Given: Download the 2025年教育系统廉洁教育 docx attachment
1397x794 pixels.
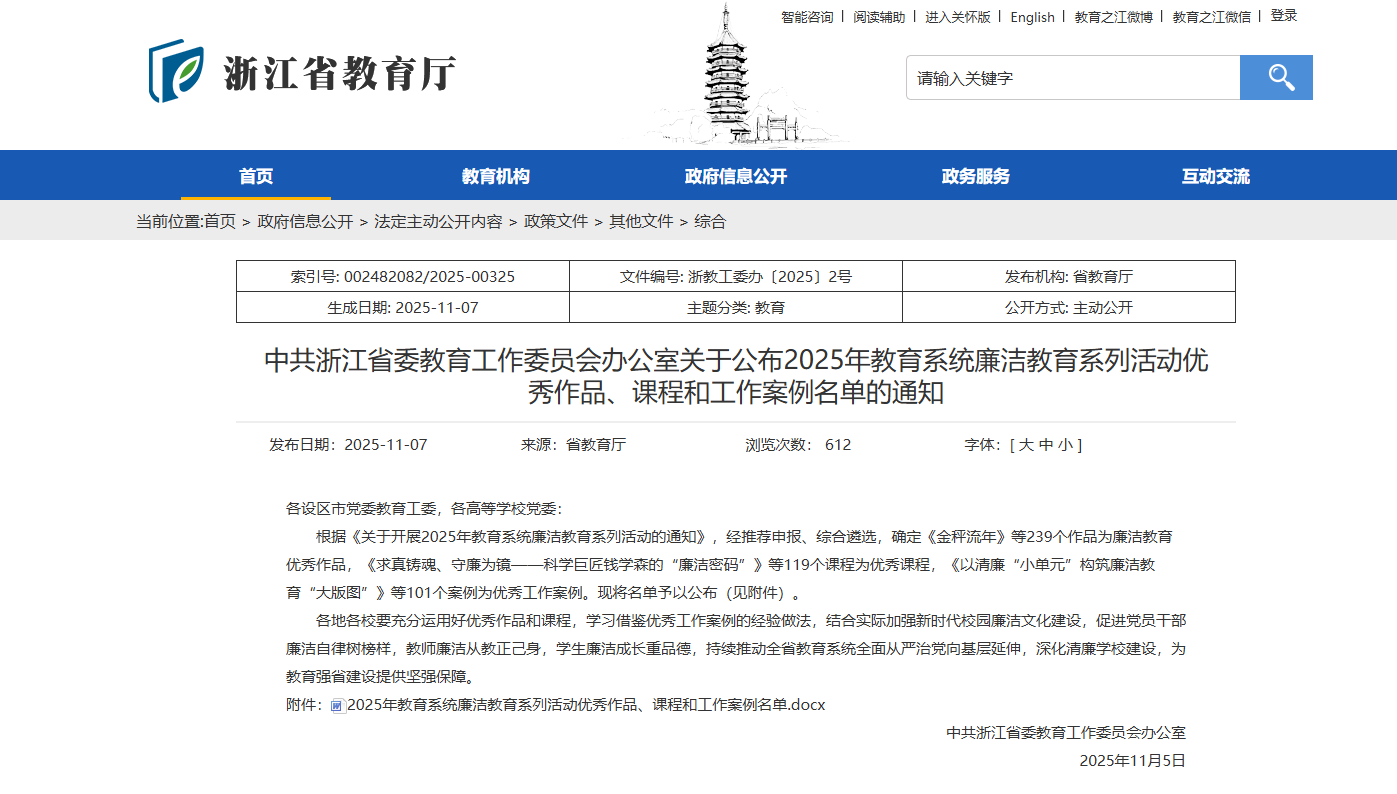Looking at the screenshot, I should pos(585,705).
